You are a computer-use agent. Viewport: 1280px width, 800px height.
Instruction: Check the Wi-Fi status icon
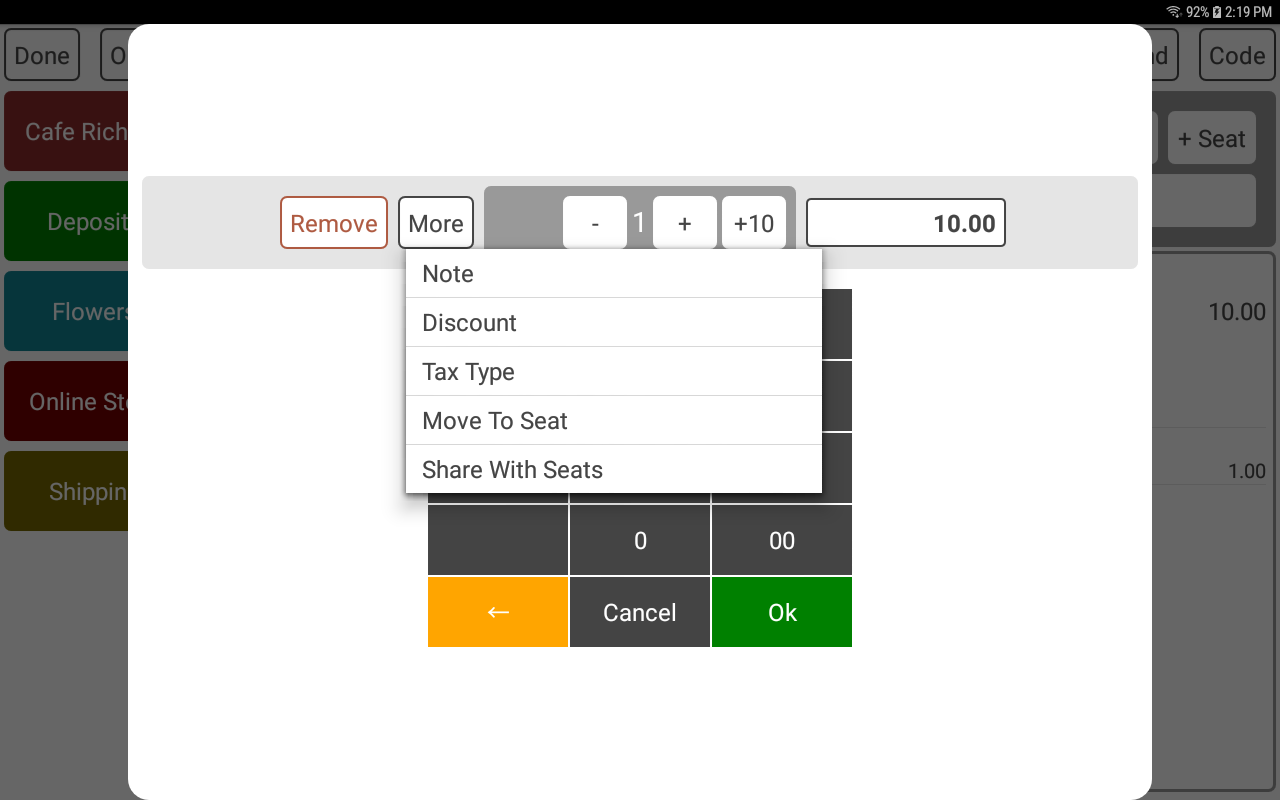pos(1173,12)
